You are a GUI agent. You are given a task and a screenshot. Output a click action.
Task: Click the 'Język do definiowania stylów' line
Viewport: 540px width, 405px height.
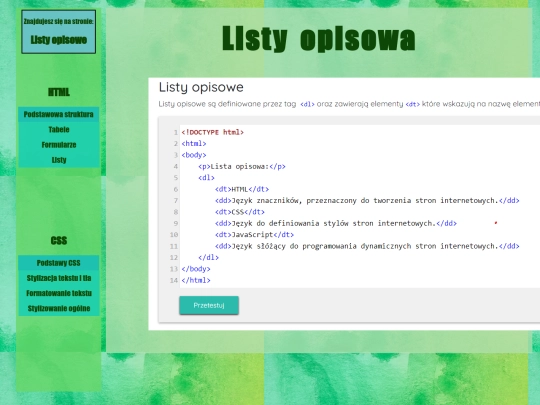[x=336, y=224]
